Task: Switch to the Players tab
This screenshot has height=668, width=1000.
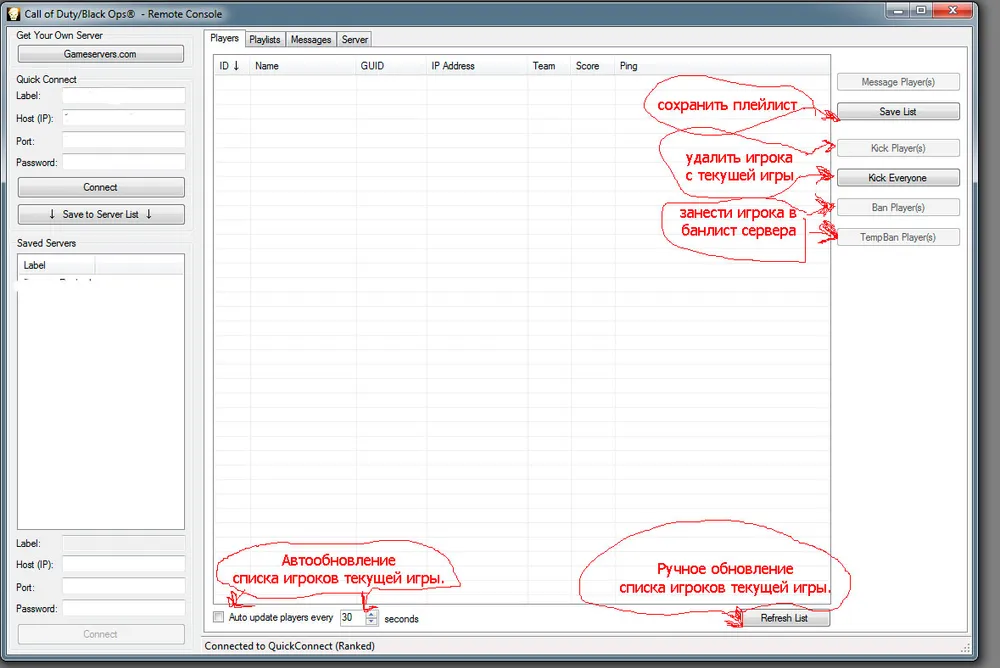Action: (x=224, y=38)
